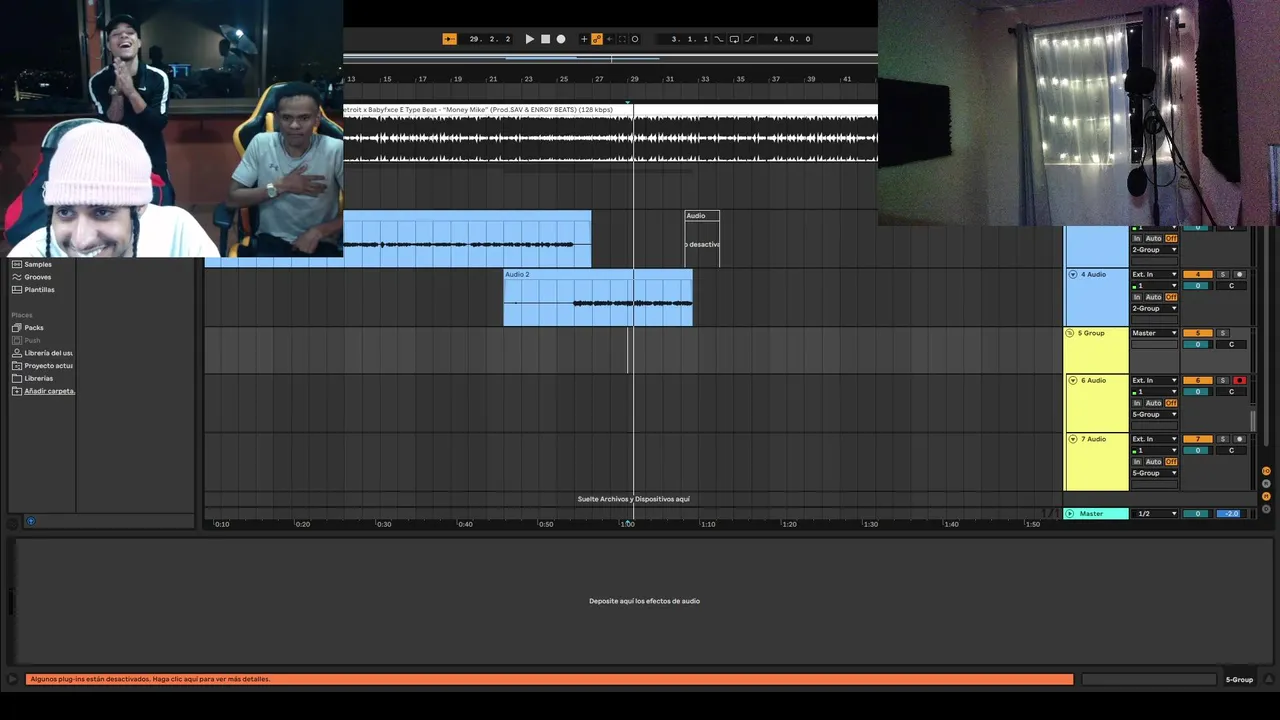The image size is (1280, 720).
Task: Toggle the Follow playback button in transport
Action: (x=449, y=39)
